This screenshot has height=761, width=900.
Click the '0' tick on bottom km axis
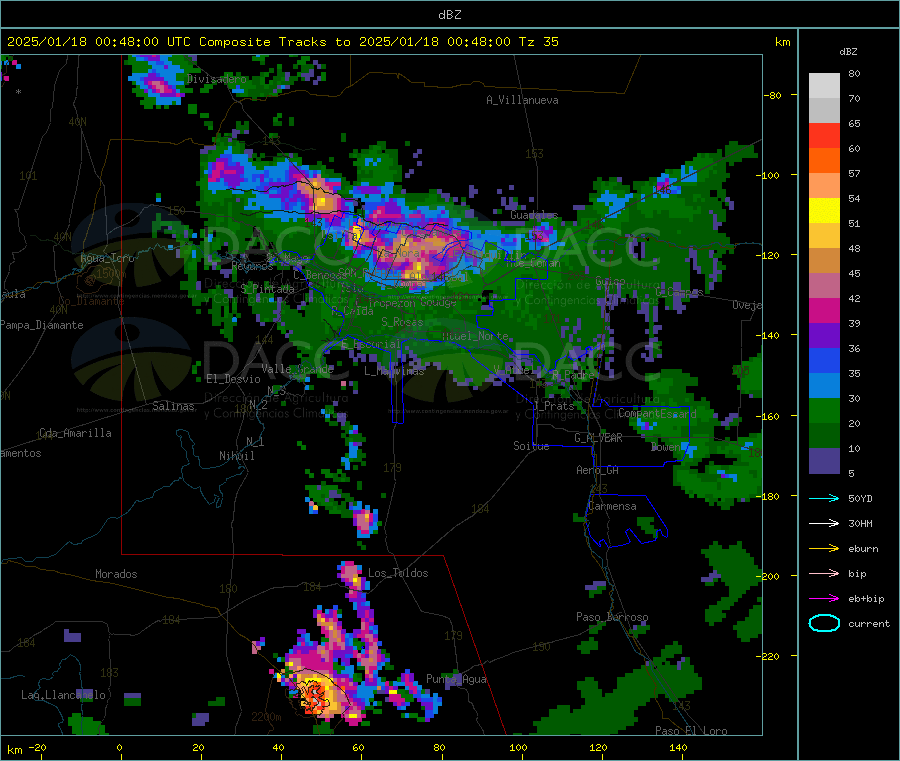pyautogui.click(x=119, y=747)
